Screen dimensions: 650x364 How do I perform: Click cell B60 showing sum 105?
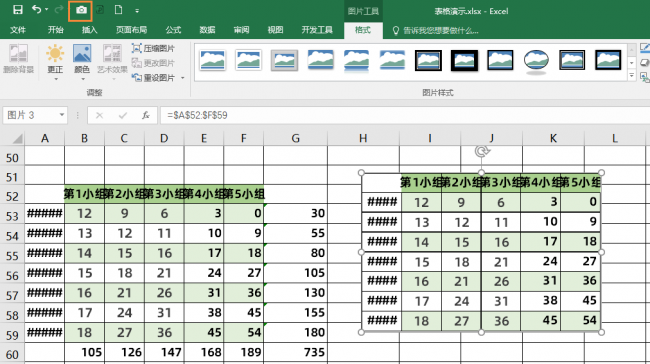coord(84,352)
